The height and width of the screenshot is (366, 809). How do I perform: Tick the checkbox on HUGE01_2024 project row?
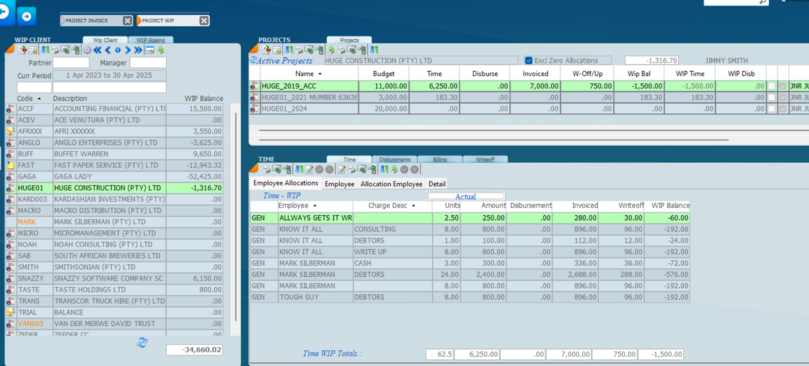pyautogui.click(x=771, y=109)
